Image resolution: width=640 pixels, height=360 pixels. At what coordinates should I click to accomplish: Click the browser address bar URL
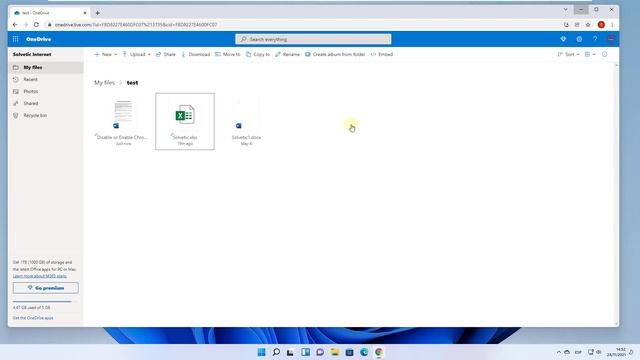136,24
